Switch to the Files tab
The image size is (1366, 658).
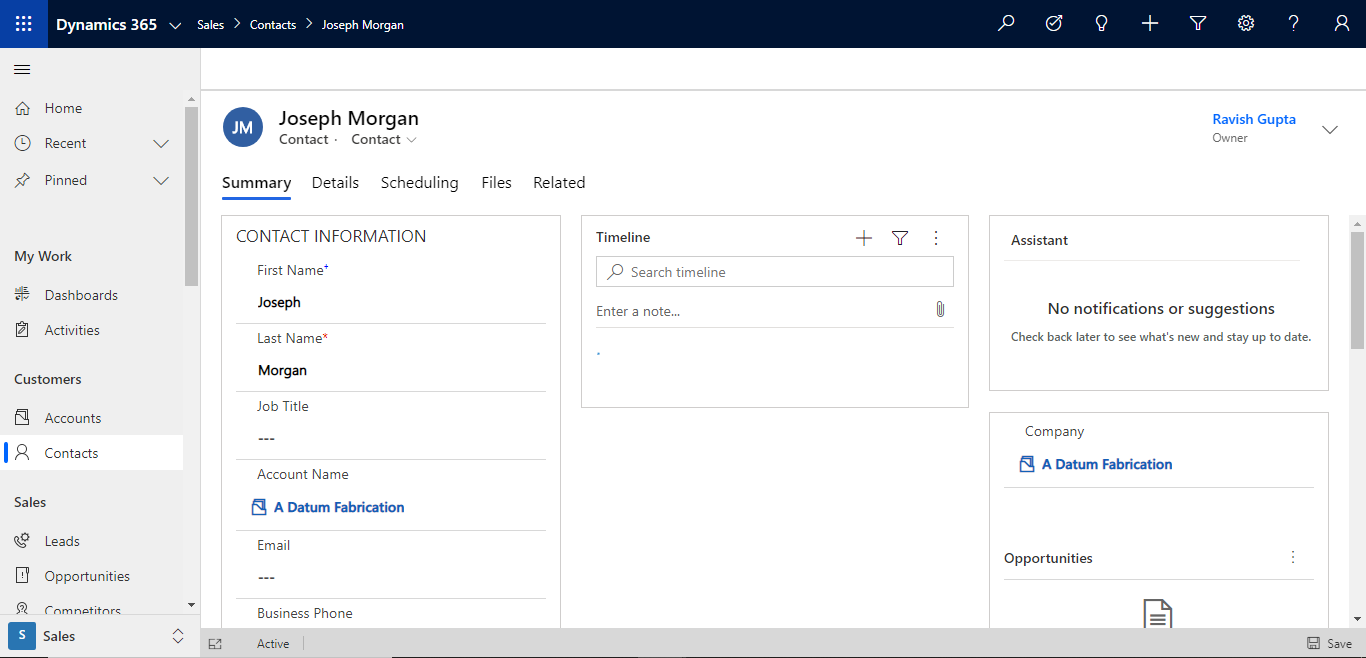tap(496, 183)
